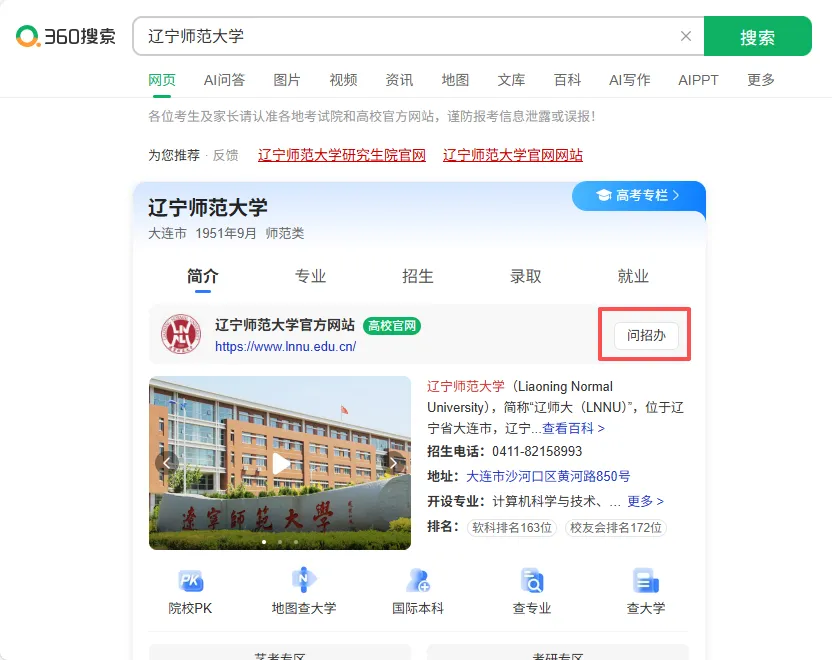Click the 360搜索 logo
This screenshot has height=660, width=832.
pyautogui.click(x=66, y=36)
